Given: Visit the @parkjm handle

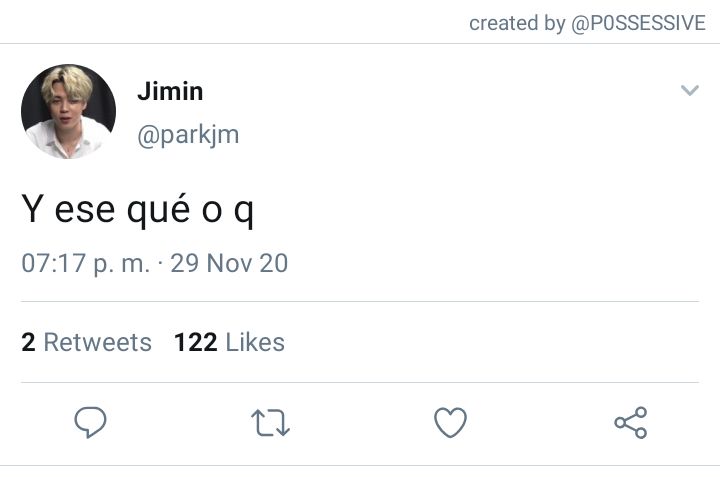Looking at the screenshot, I should coord(188,135).
